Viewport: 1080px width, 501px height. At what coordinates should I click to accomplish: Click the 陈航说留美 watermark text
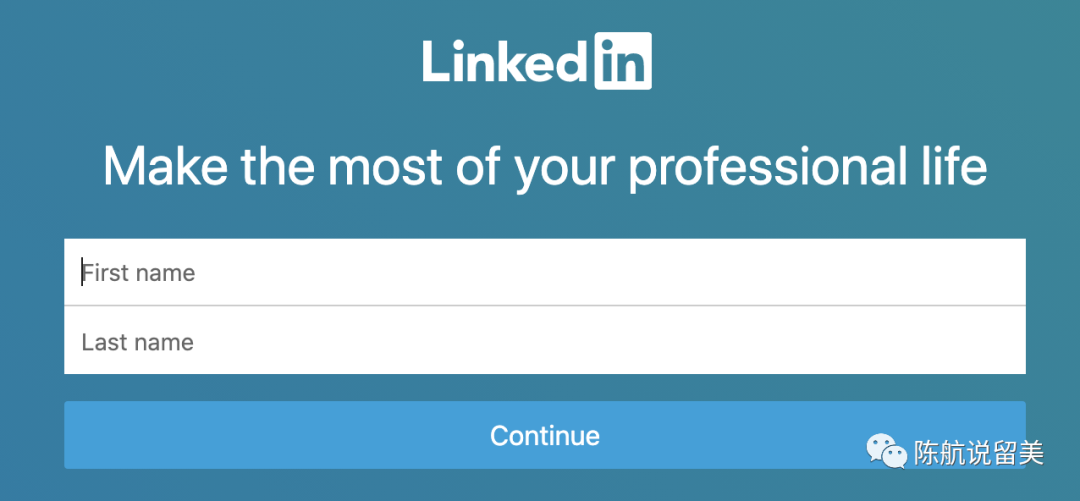(979, 453)
